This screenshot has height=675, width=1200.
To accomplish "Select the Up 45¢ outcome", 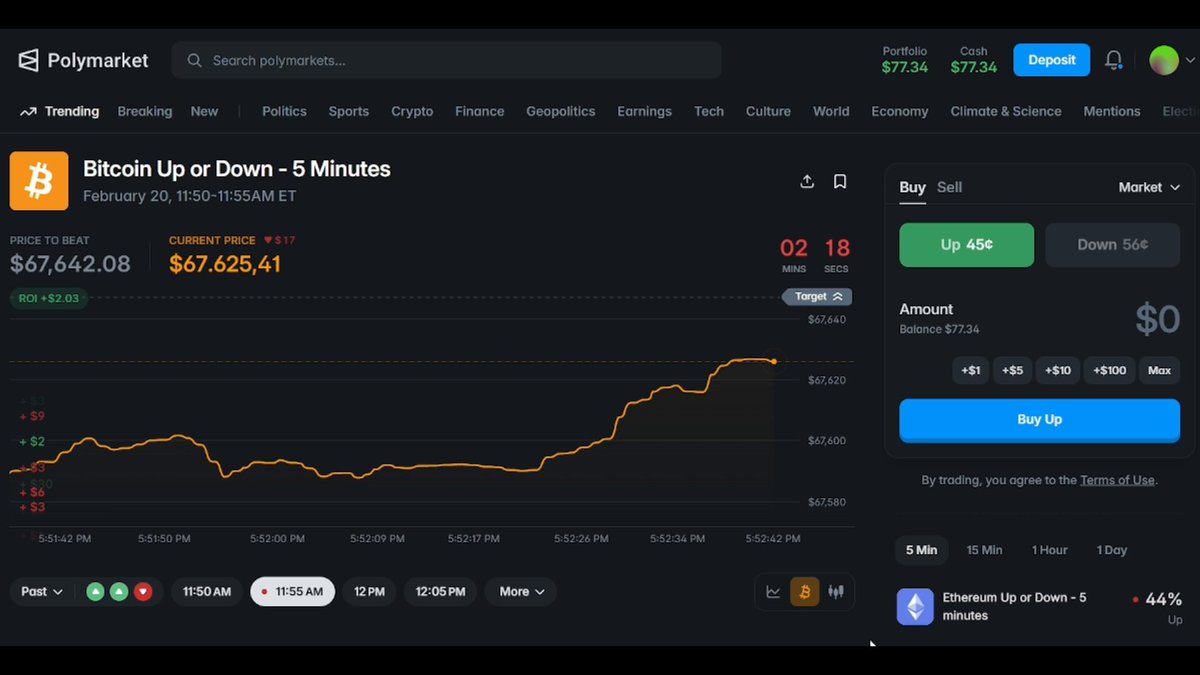I will coord(966,245).
